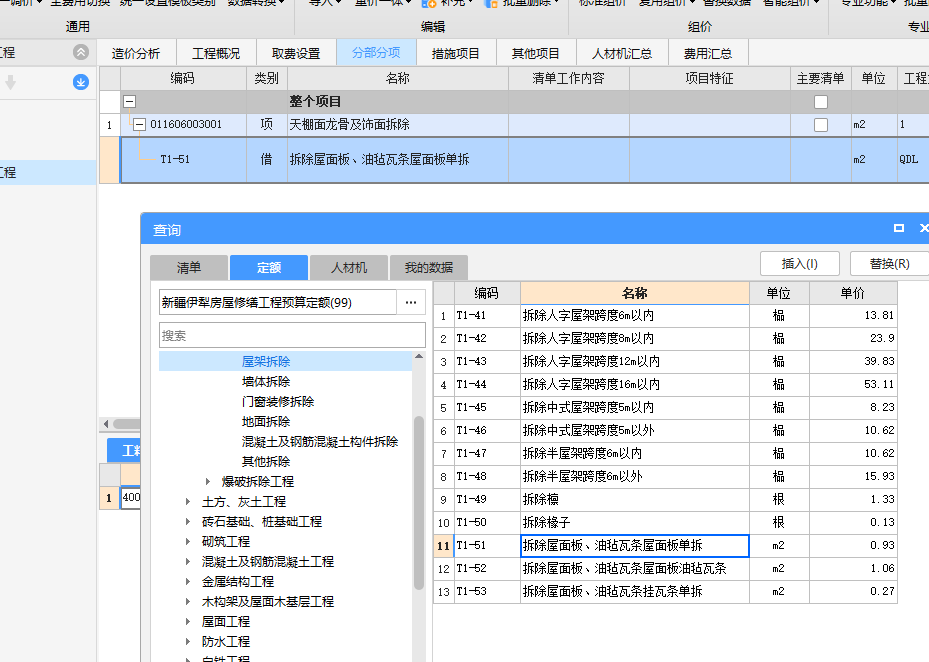
Task: Expand the 屋面工程 tree node
Action: (188, 621)
